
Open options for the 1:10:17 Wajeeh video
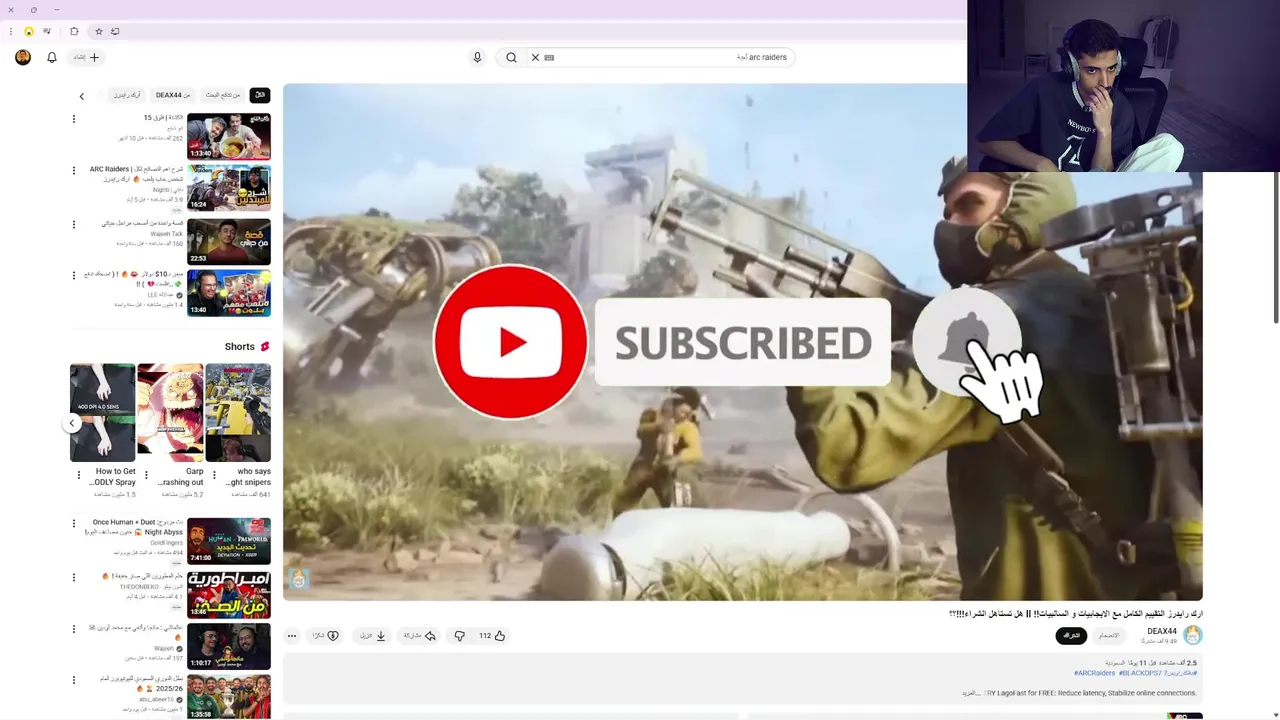(x=73, y=629)
